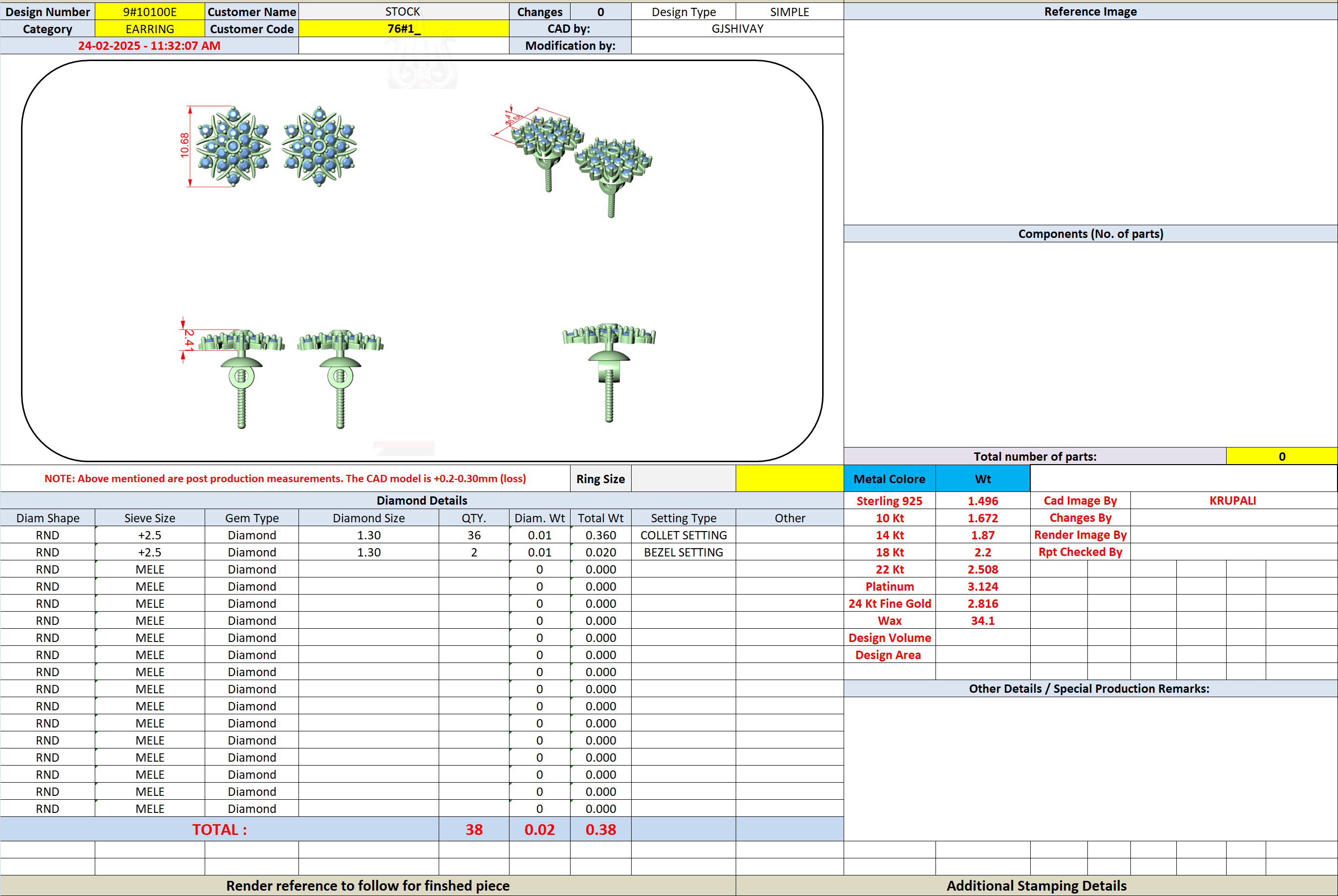Click the COLLET SETTING cell
The image size is (1338, 896).
pos(683,535)
